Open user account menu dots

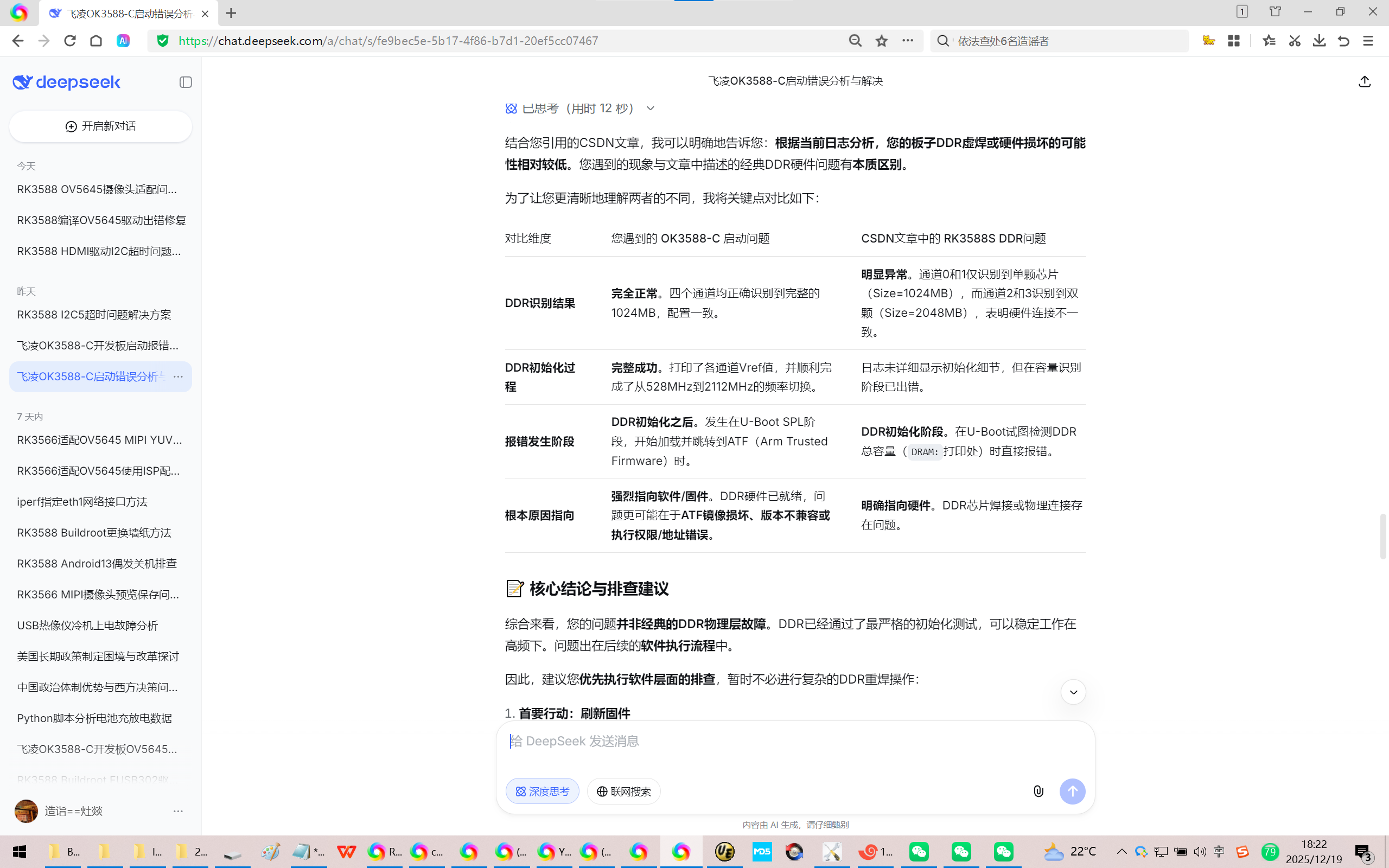[x=178, y=811]
